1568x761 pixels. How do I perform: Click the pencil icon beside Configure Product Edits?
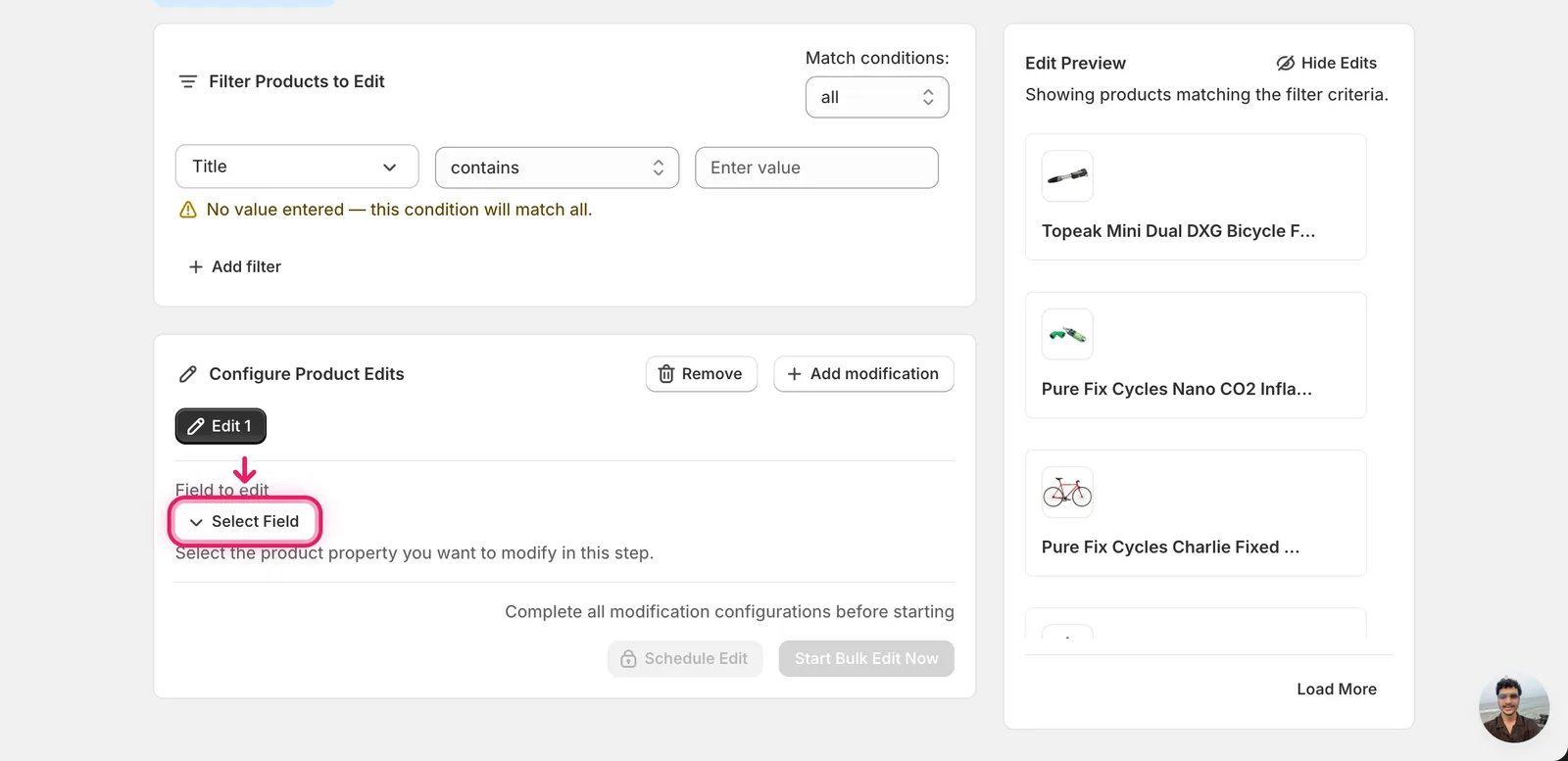[188, 374]
